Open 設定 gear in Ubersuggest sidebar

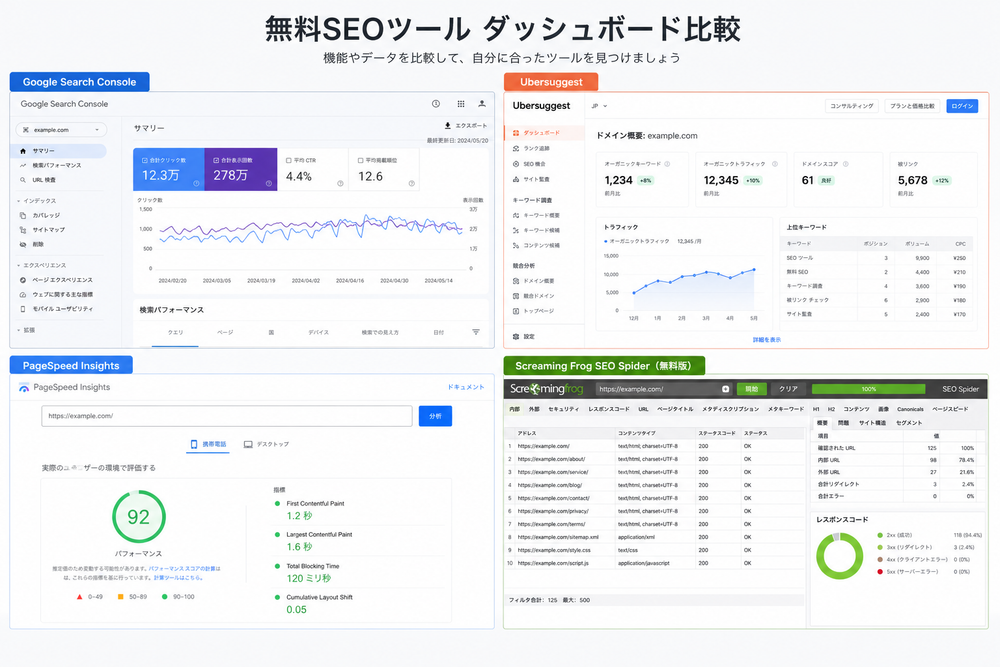click(516, 337)
